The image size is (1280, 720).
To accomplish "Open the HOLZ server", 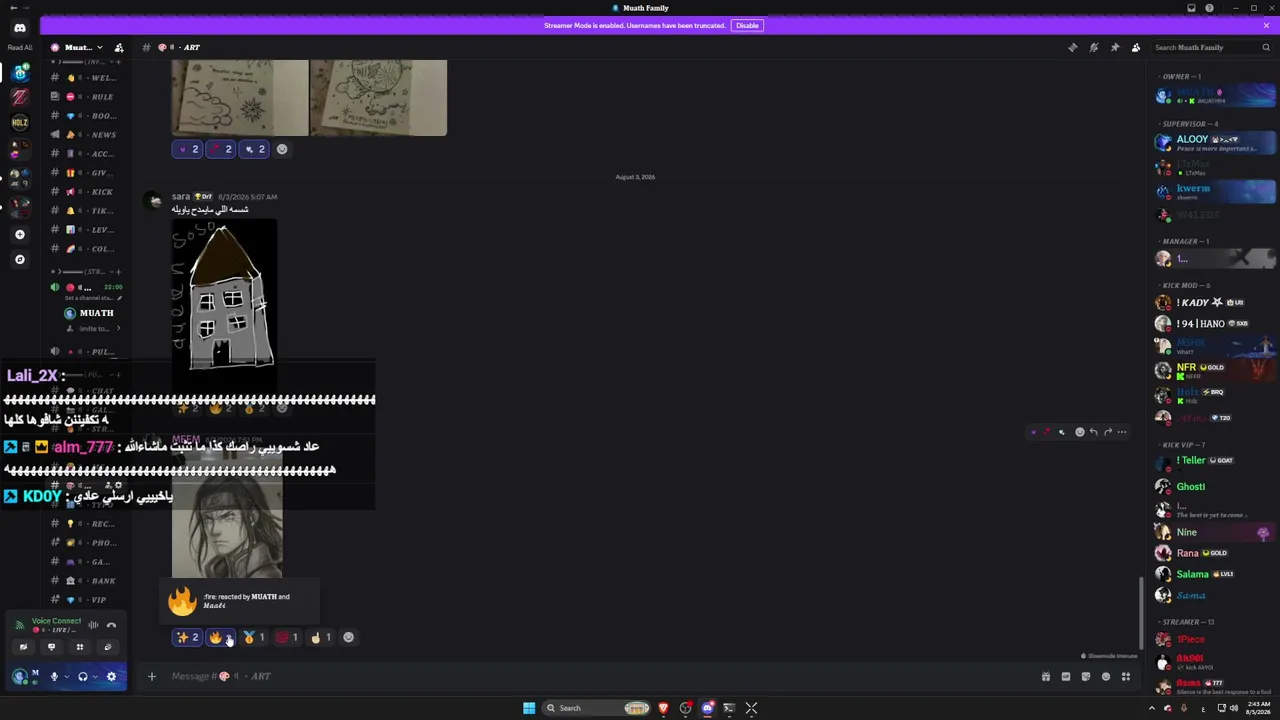I will (20, 122).
